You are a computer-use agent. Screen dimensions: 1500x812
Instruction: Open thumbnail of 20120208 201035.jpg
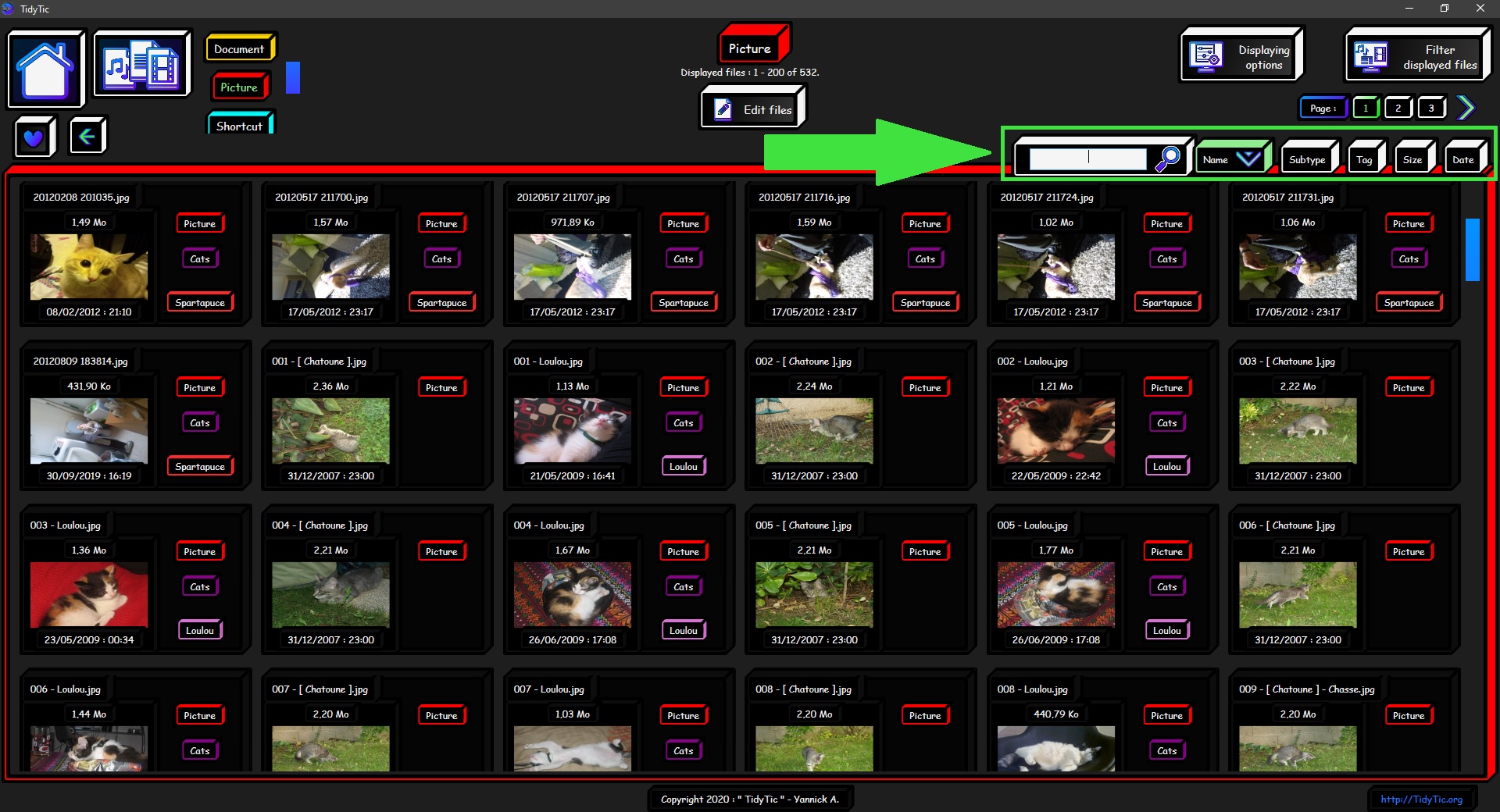click(89, 267)
